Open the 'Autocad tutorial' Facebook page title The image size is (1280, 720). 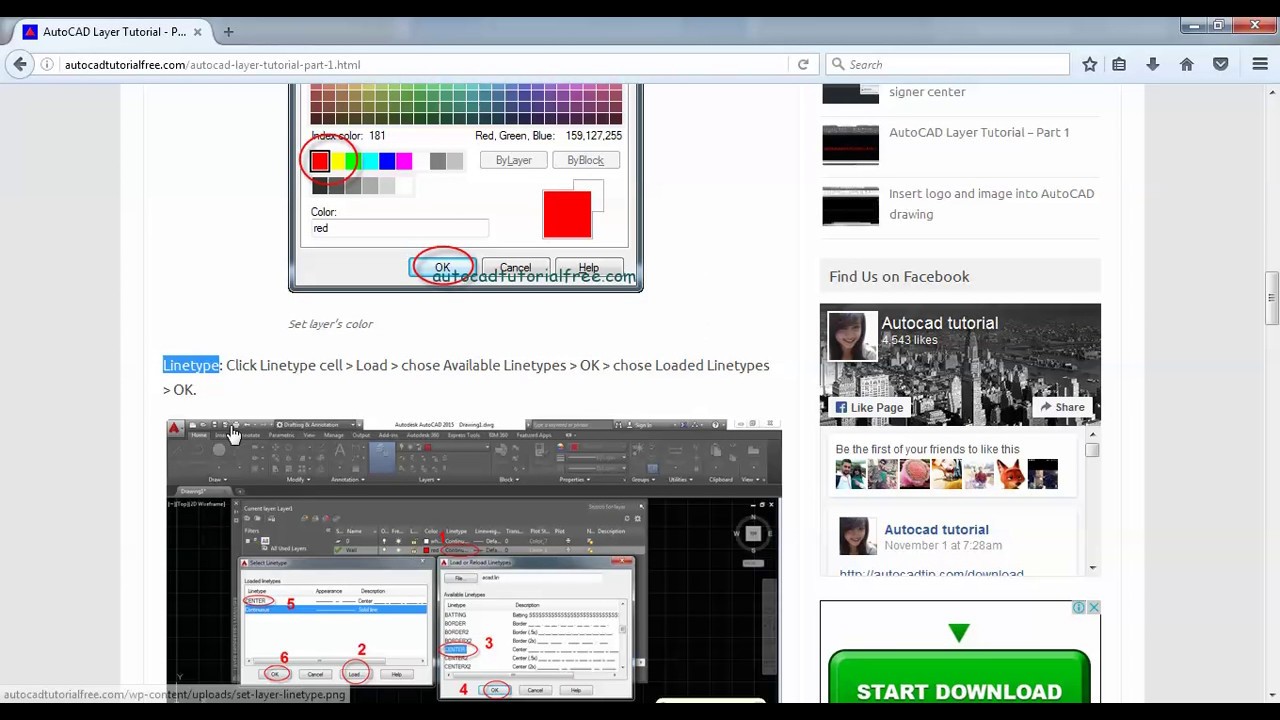coord(939,323)
